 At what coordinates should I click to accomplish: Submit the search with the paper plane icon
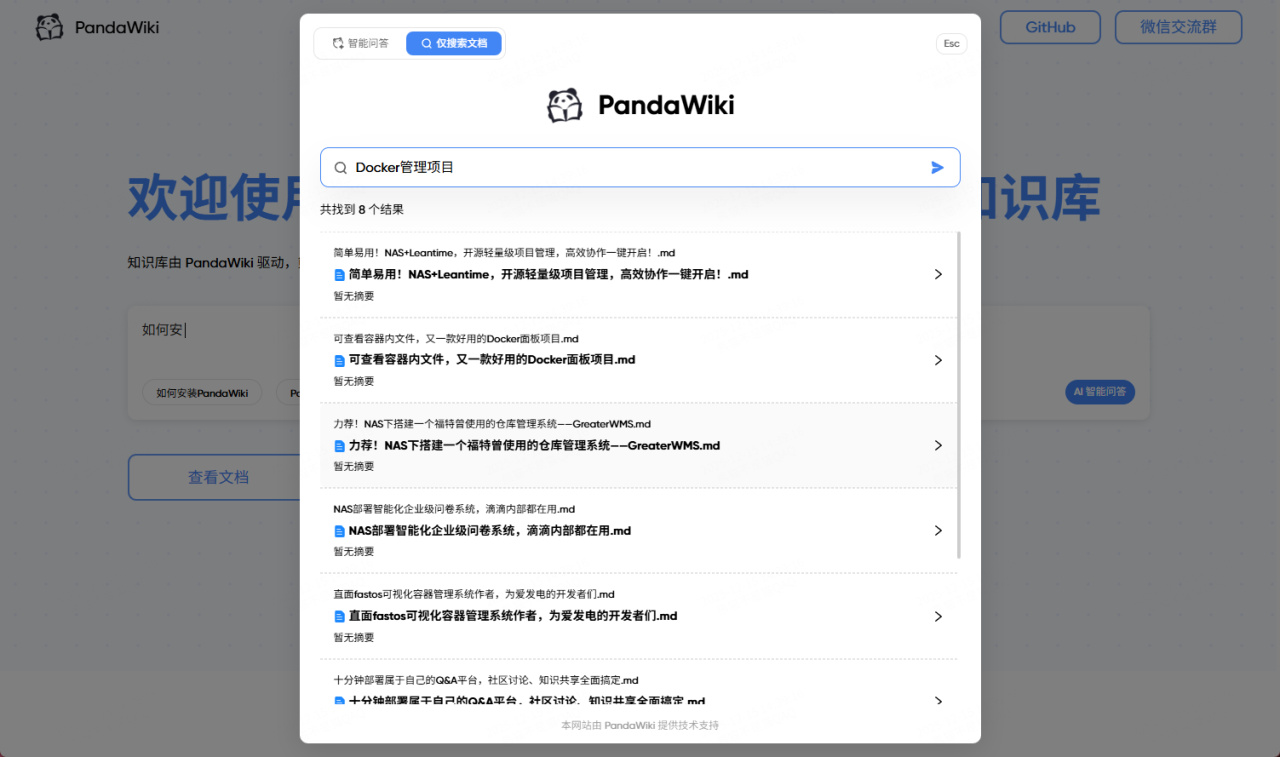pyautogui.click(x=937, y=168)
